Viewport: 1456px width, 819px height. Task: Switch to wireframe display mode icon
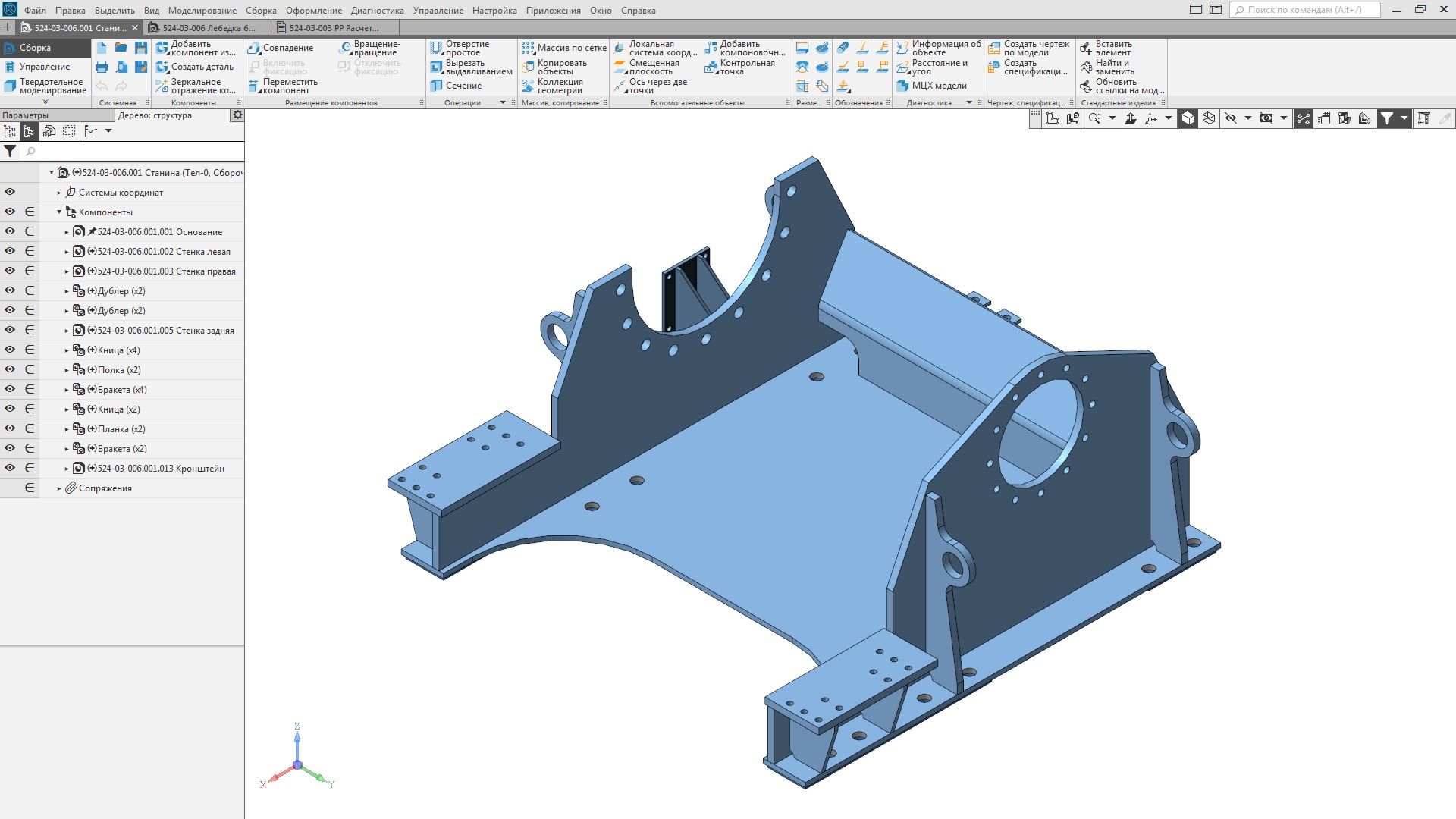[1209, 118]
